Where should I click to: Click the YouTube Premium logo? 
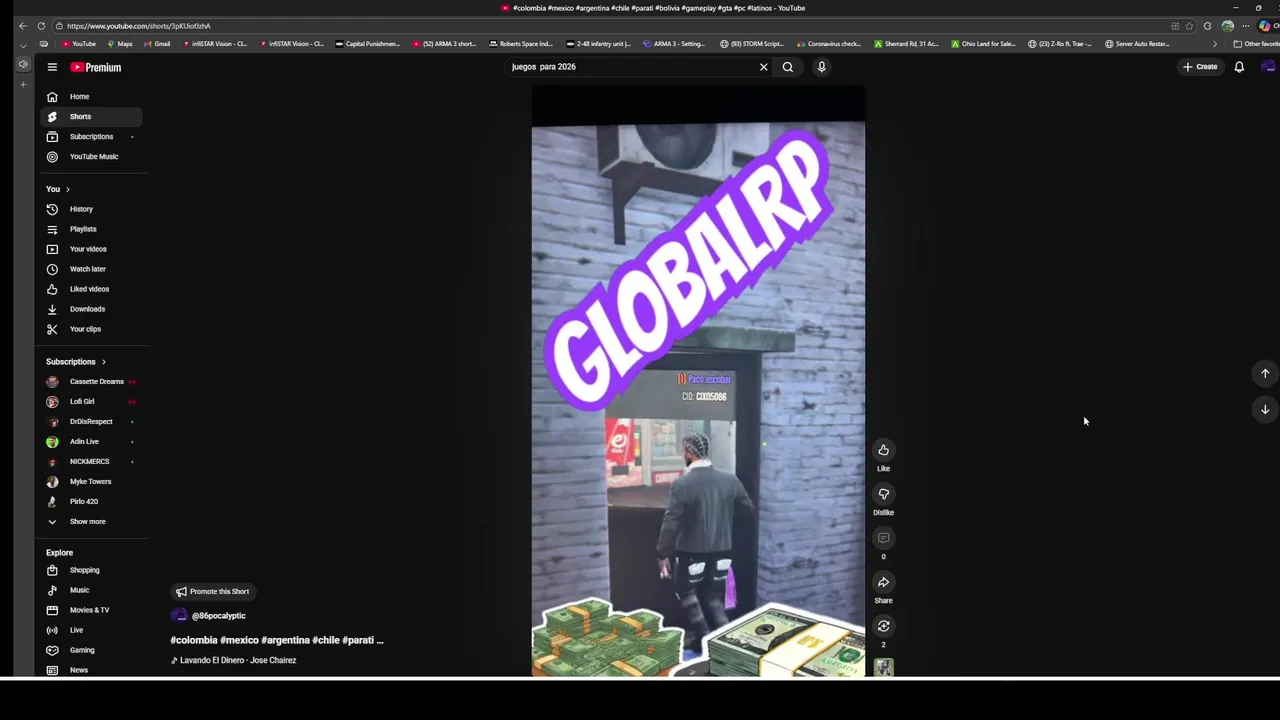point(96,67)
